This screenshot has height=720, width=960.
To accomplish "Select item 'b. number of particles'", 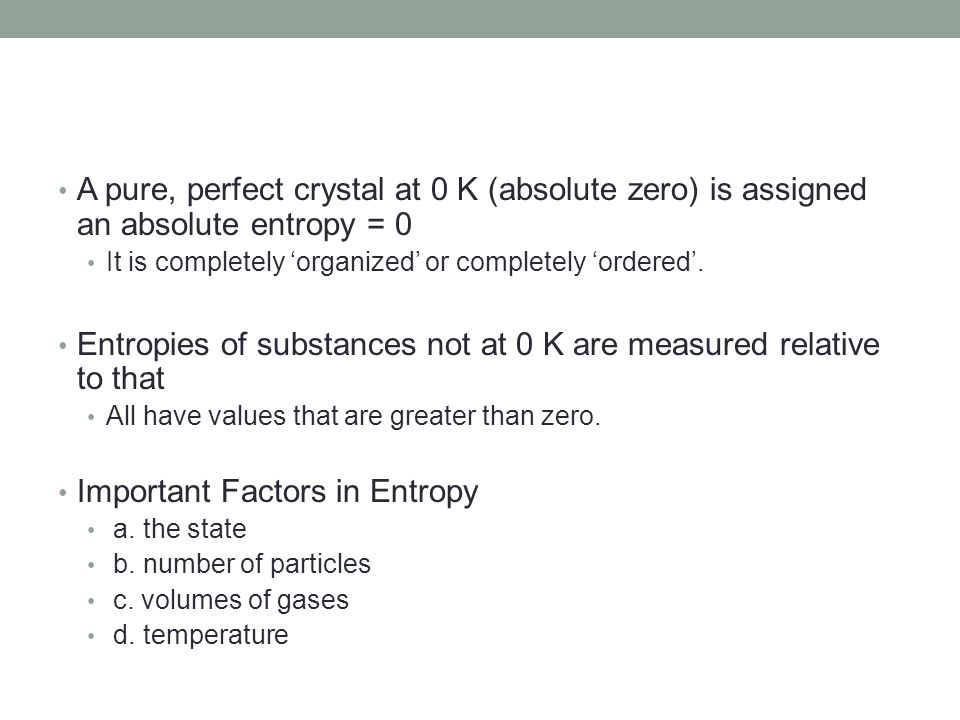I will click(242, 564).
